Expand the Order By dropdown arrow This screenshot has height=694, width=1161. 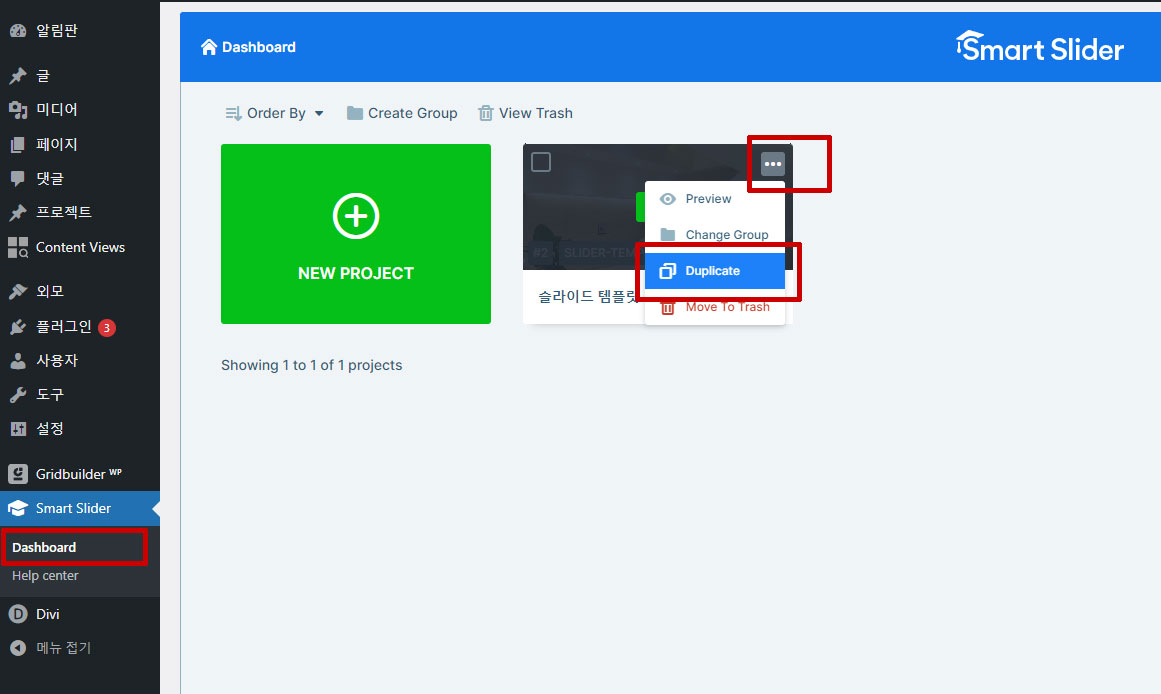pyautogui.click(x=319, y=113)
